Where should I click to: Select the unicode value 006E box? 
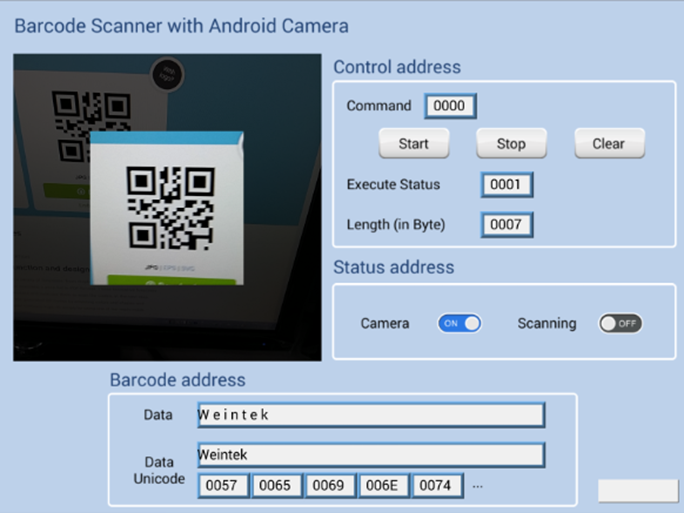tap(383, 486)
